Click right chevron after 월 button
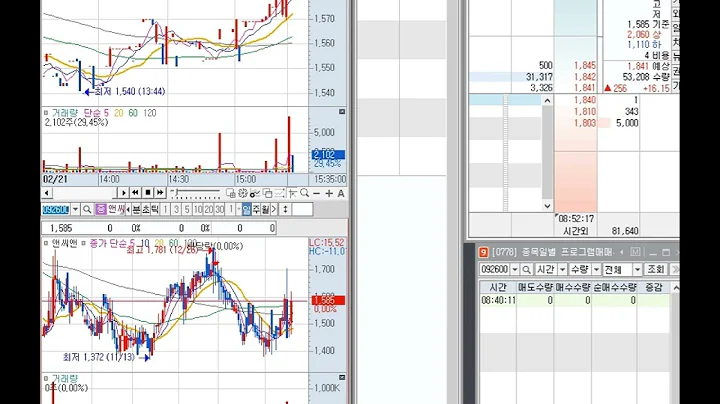 [x=274, y=209]
